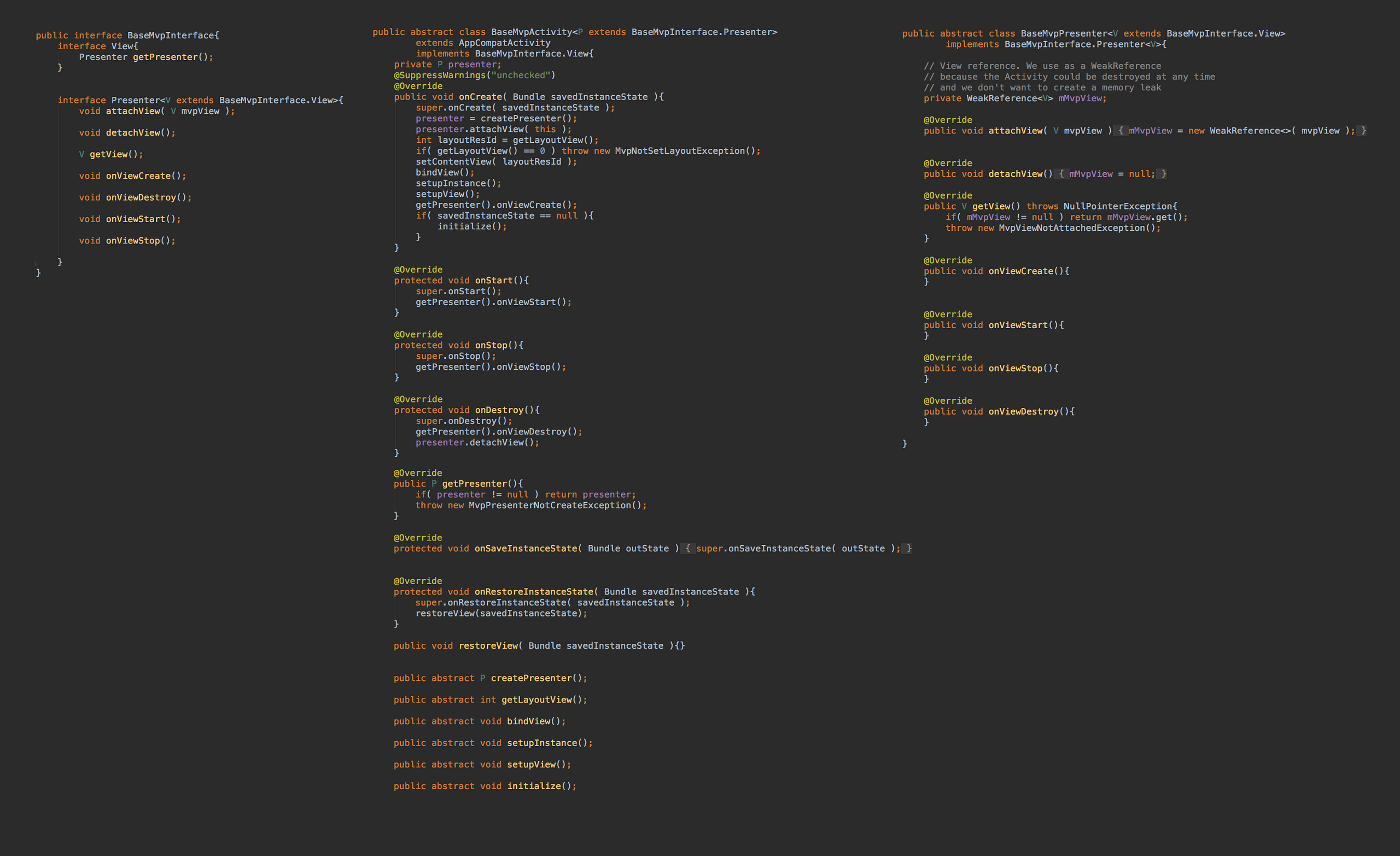
Task: Click the MvpNotSetLayoutException throw line
Action: 588,150
